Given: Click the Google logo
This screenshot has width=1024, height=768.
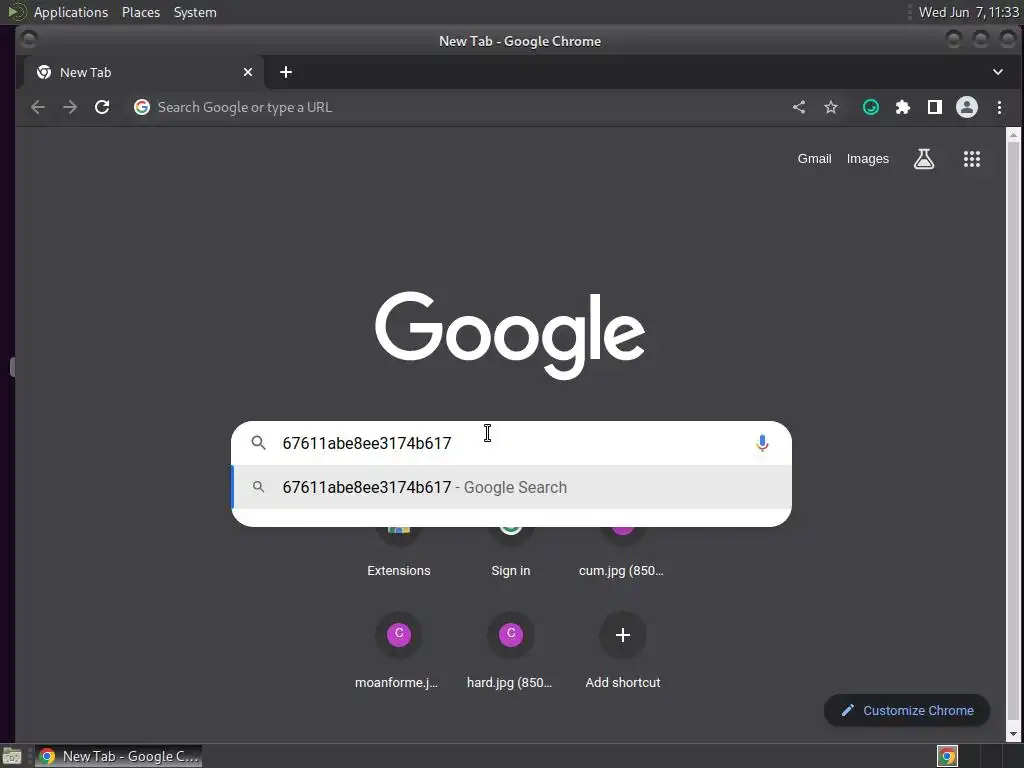Looking at the screenshot, I should coord(510,335).
